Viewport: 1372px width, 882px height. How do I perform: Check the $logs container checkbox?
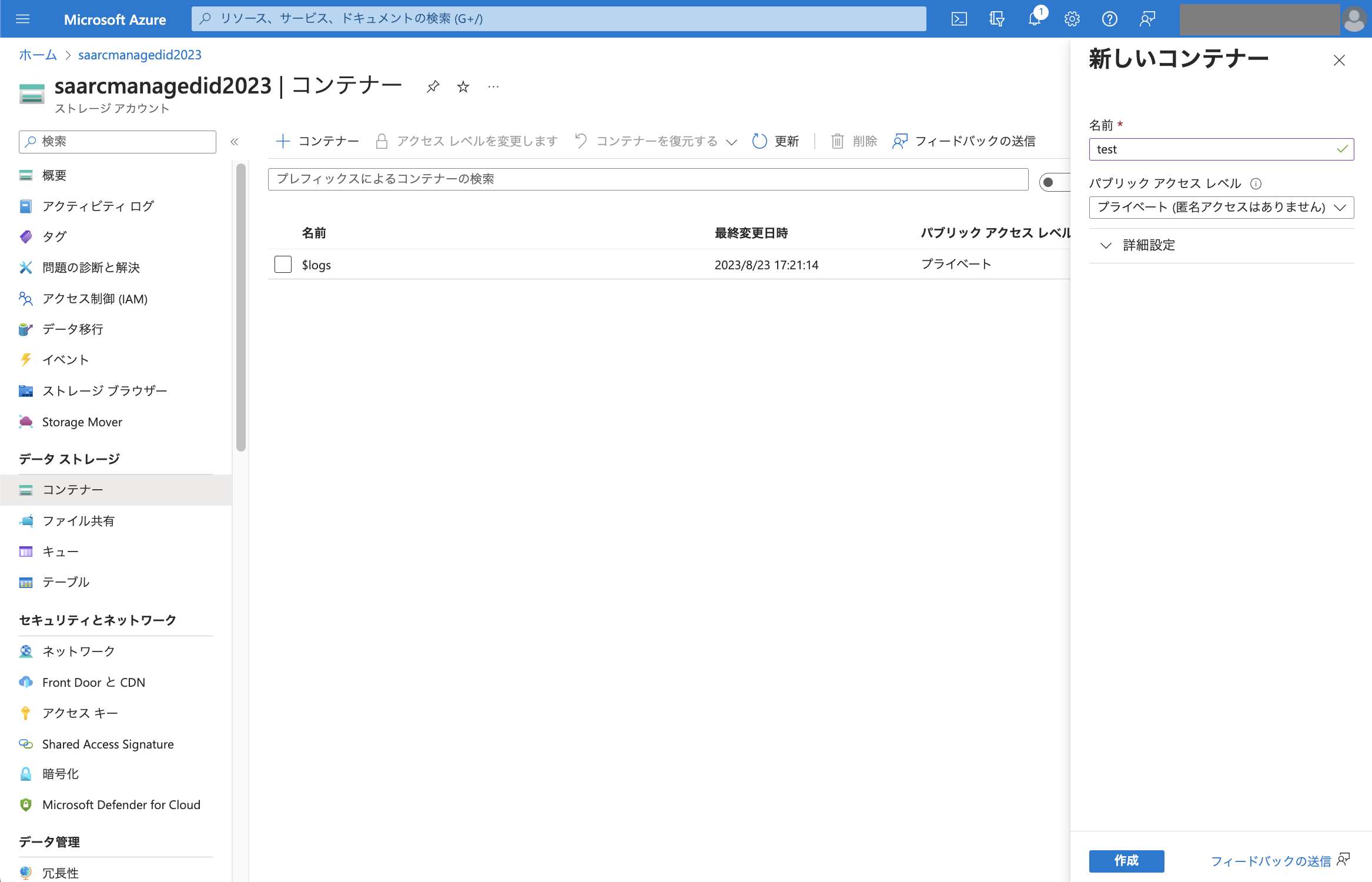[x=283, y=265]
